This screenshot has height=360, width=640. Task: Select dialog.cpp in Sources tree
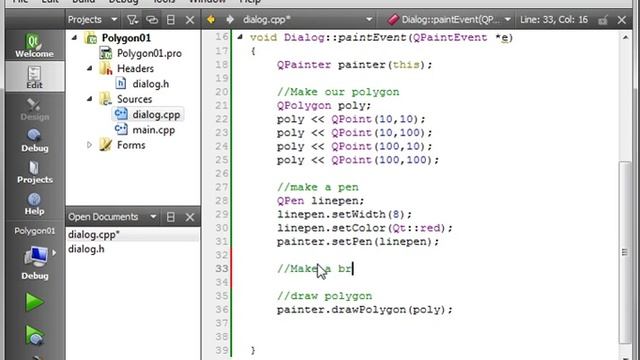click(x=156, y=114)
